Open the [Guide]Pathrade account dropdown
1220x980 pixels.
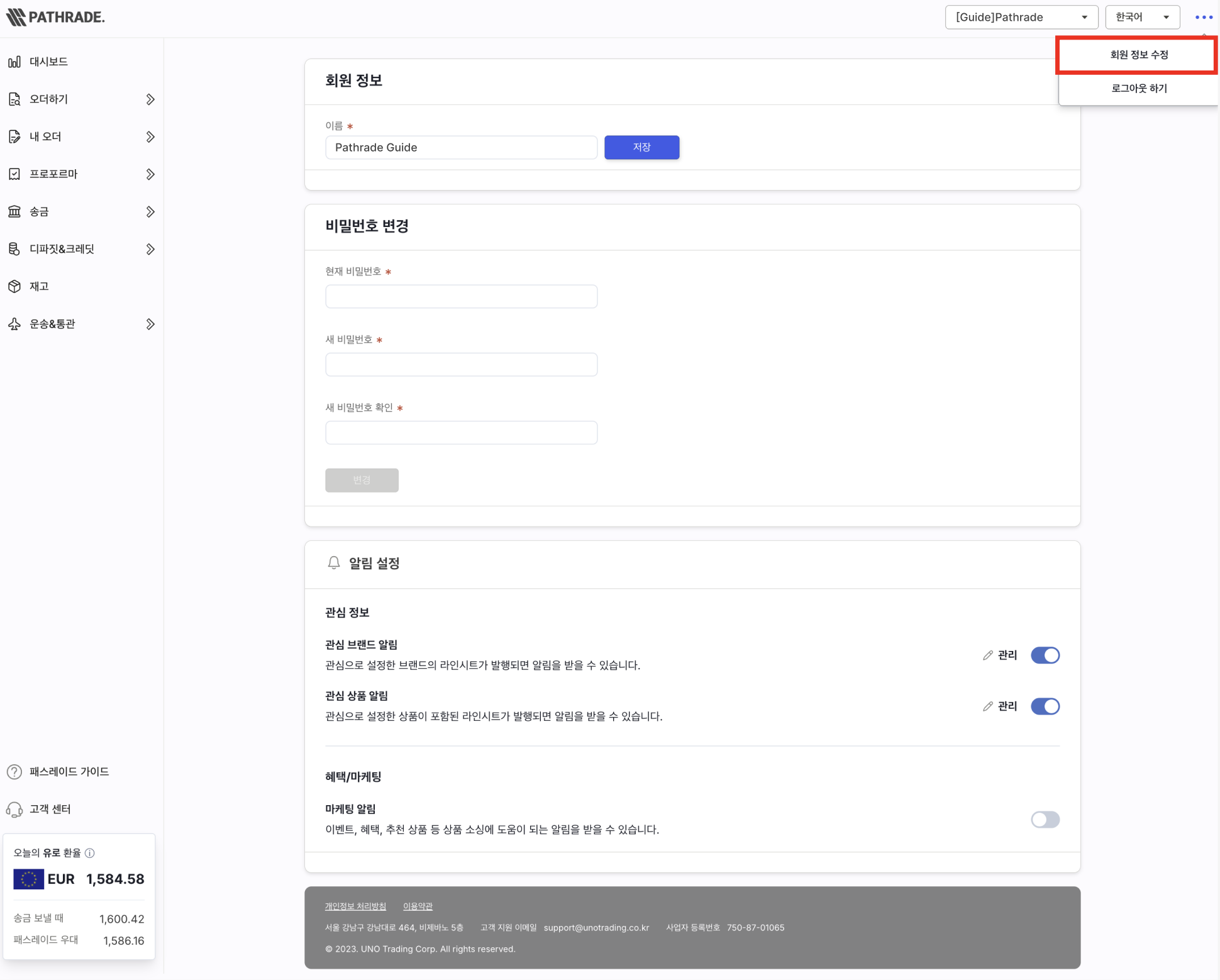click(1021, 18)
